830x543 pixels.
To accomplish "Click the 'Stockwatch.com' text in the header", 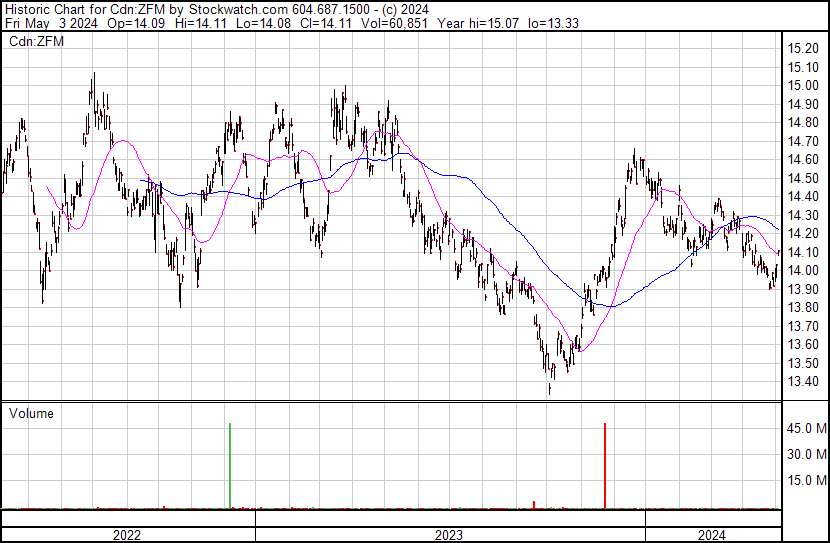I will (239, 9).
